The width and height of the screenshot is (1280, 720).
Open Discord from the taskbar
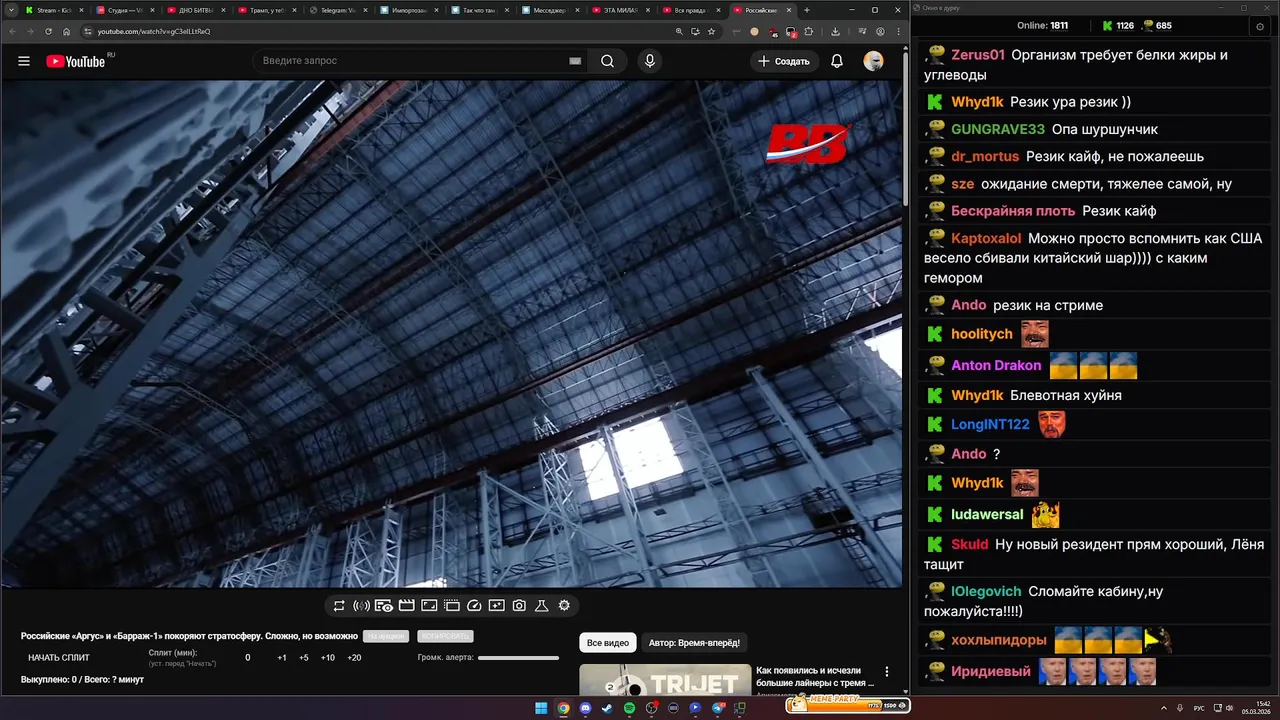(x=585, y=708)
